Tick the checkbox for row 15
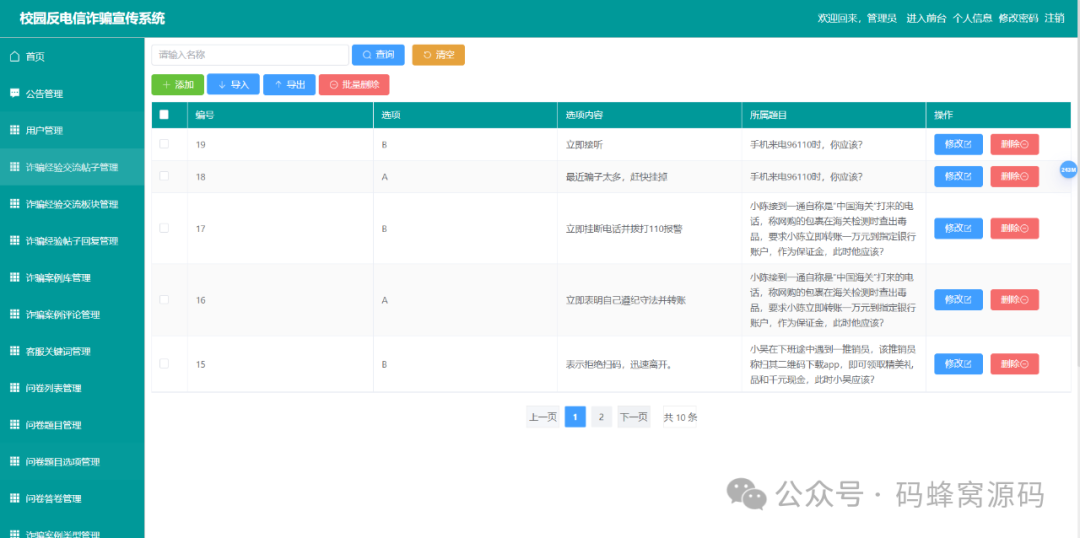The image size is (1080, 538). click(164, 364)
